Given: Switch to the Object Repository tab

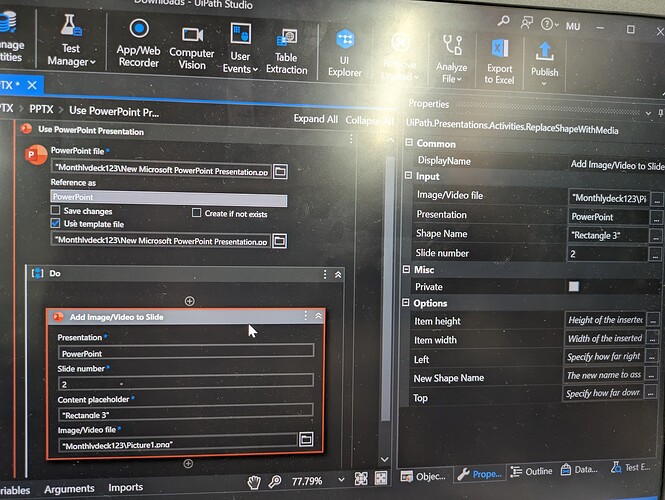Looking at the screenshot, I should coord(425,477).
